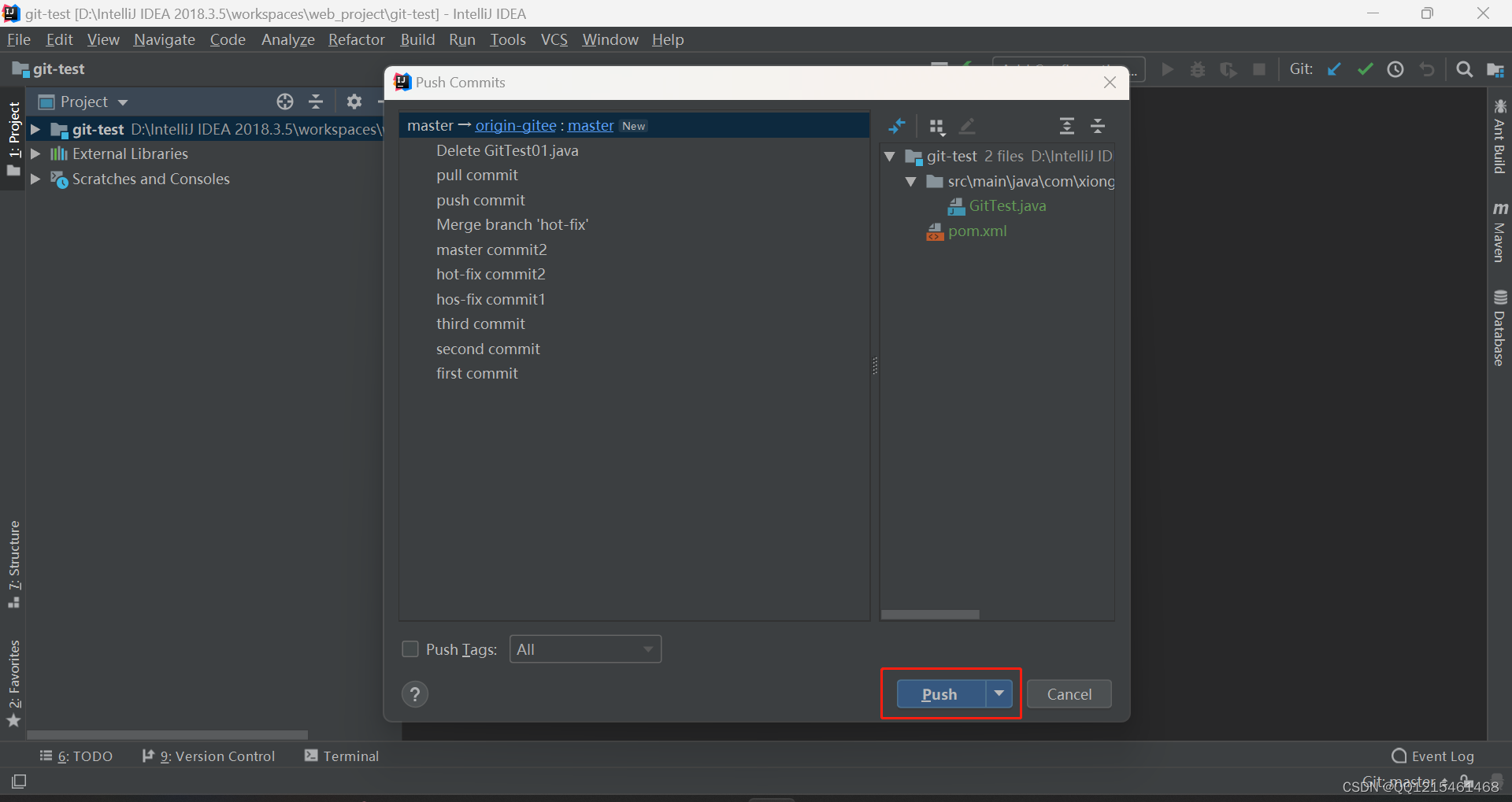
Task: Expand the git-test project tree node
Action: pos(35,129)
